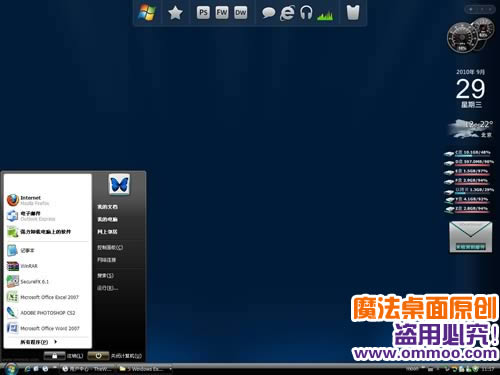Click the star favorites icon in dock
Viewport: 500px width, 375px height.
point(175,13)
